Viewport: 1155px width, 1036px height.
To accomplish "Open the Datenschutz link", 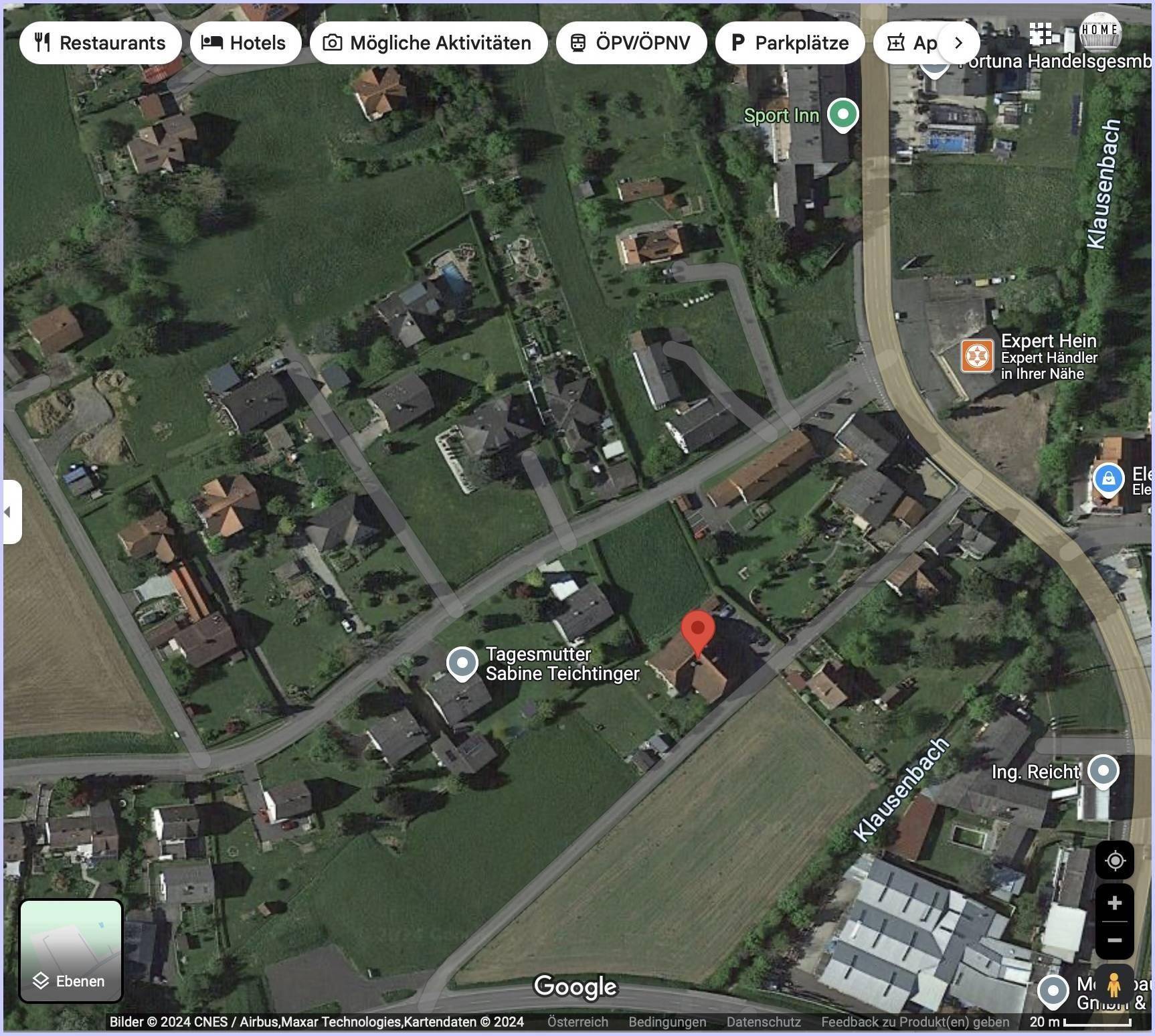I will point(764,1022).
